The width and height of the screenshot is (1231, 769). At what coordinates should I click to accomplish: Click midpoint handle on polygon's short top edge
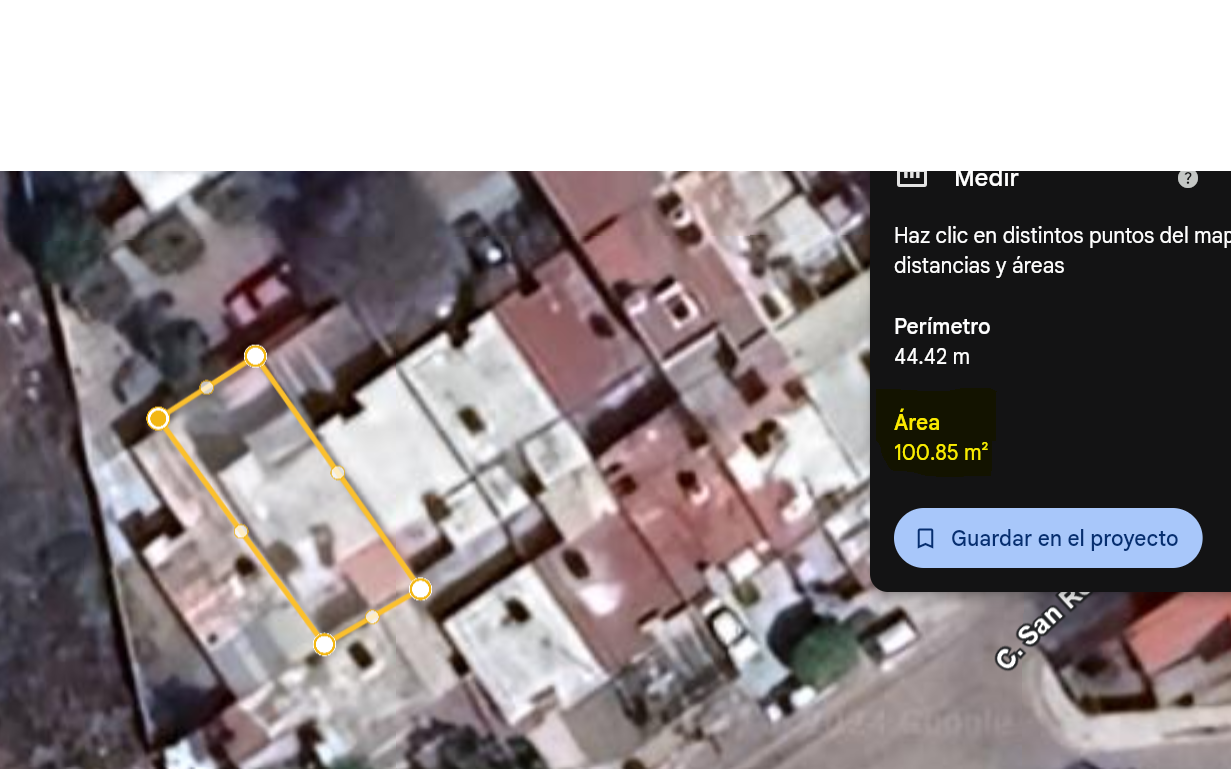point(207,387)
